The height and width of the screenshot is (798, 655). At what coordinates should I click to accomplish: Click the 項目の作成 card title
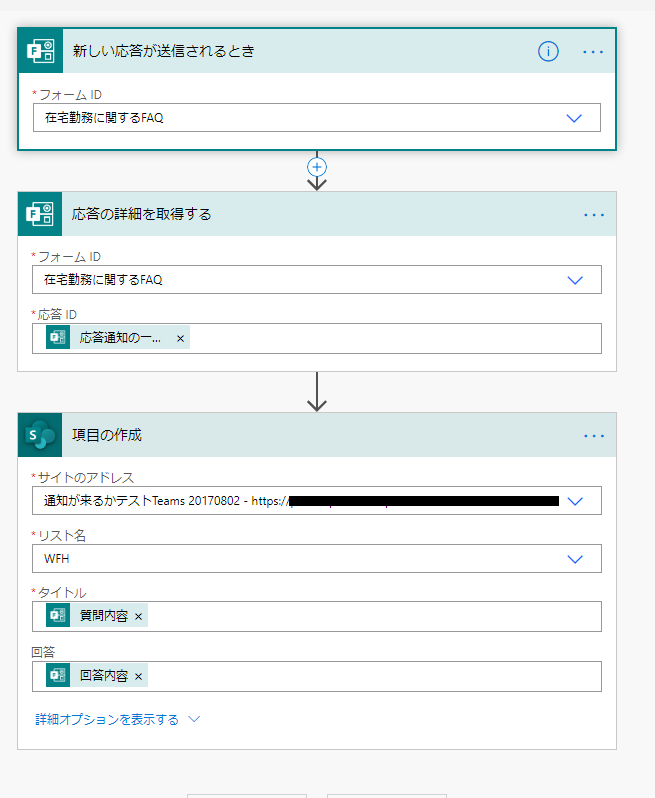coord(107,435)
